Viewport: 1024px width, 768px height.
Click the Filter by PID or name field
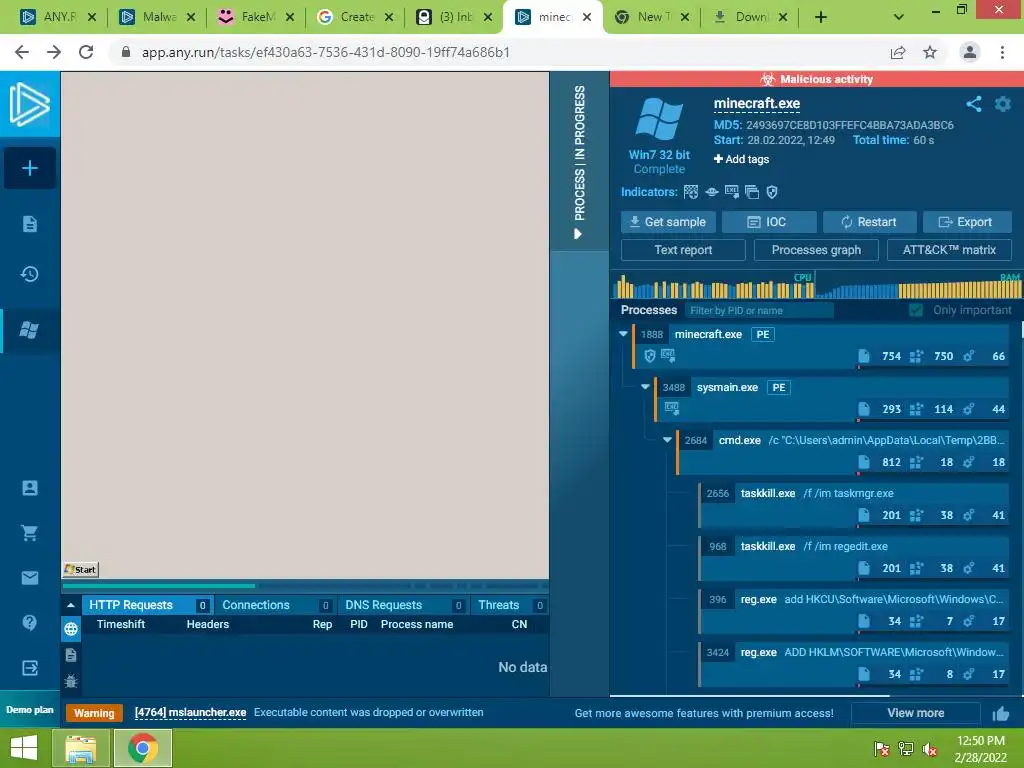(x=759, y=310)
